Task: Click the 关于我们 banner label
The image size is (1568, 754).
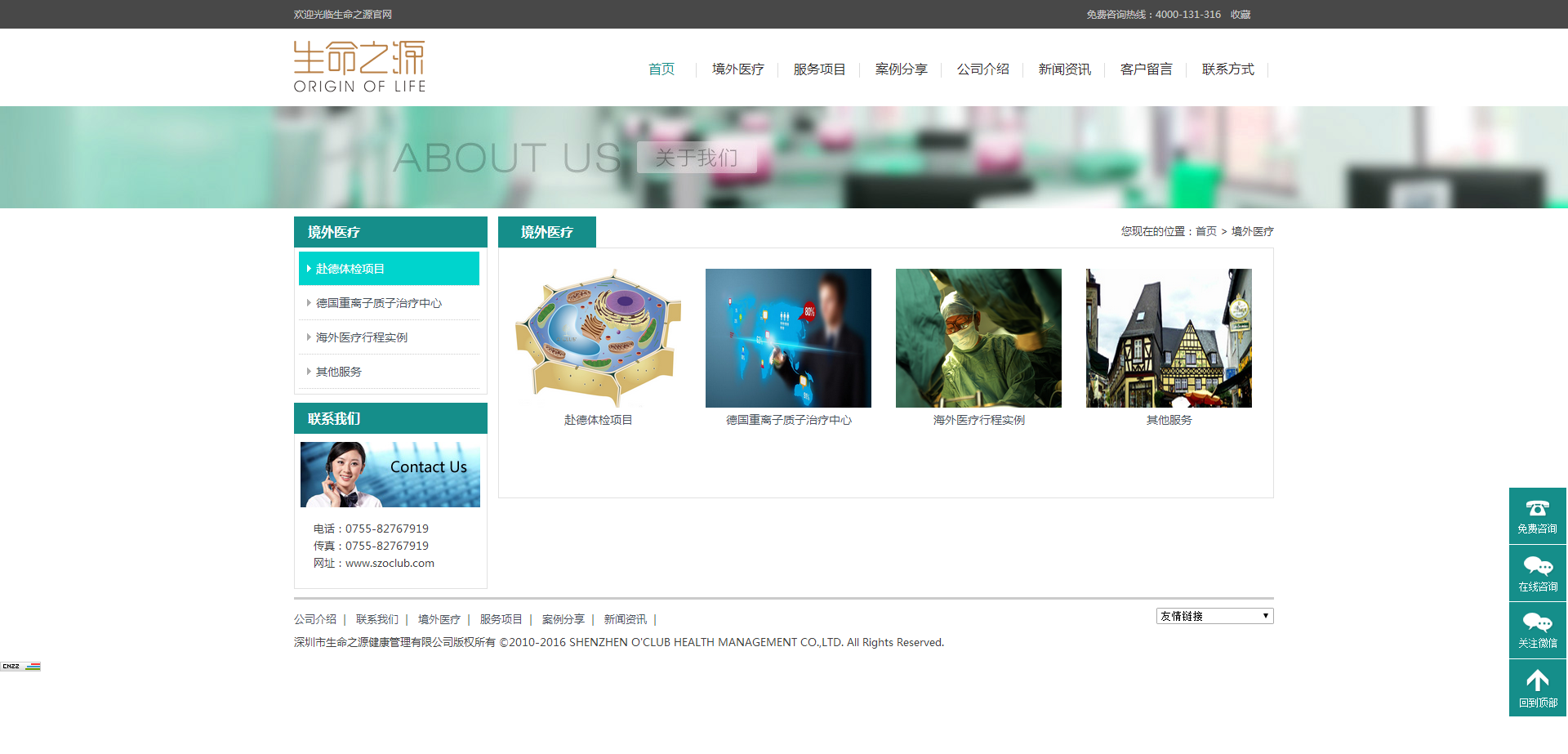Action: (697, 158)
